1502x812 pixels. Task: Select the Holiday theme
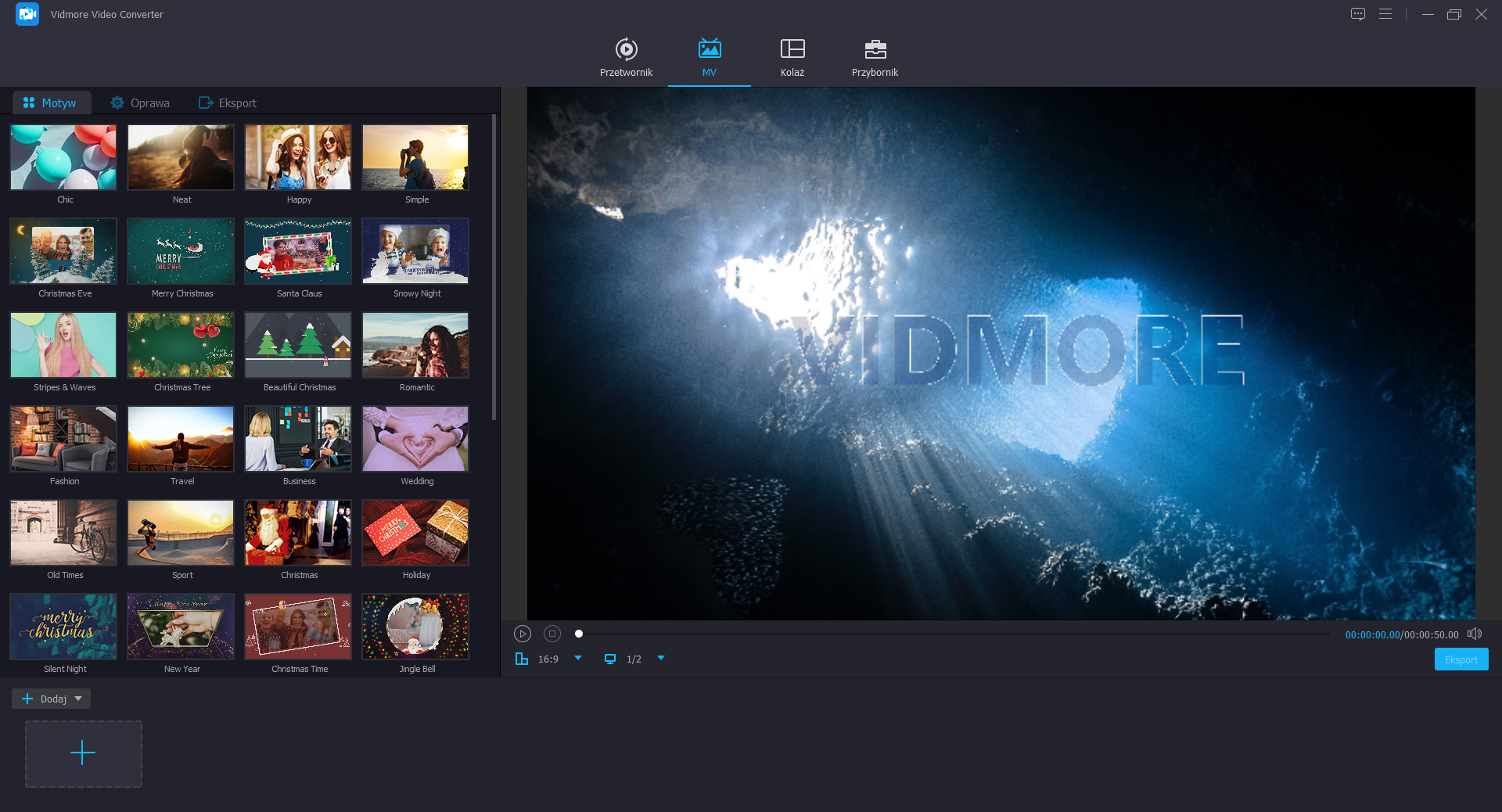point(415,533)
